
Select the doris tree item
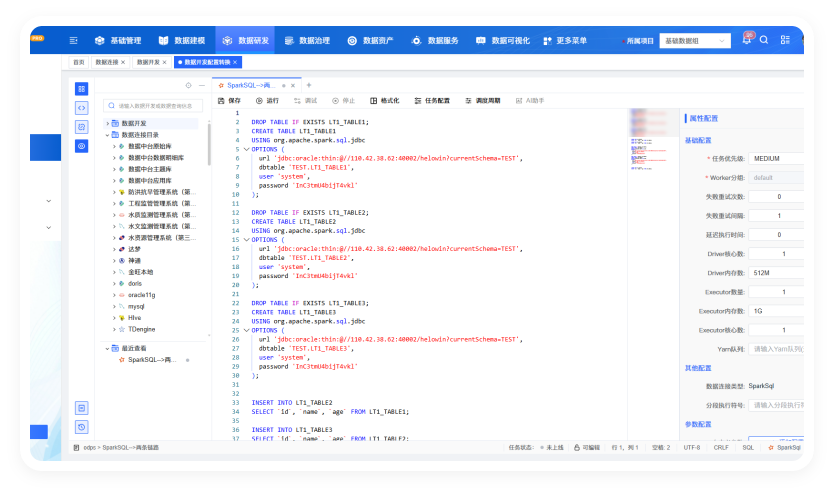pos(135,284)
